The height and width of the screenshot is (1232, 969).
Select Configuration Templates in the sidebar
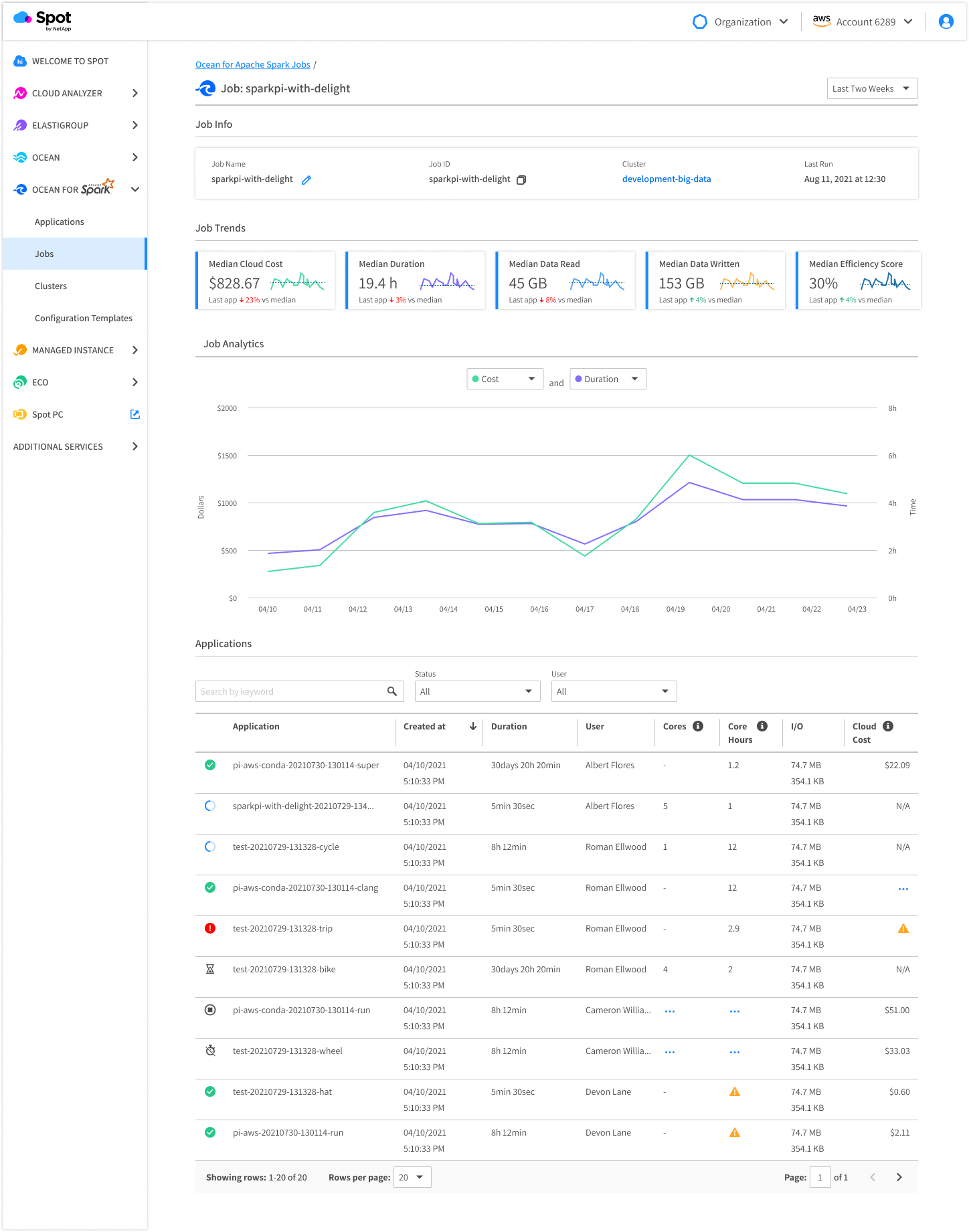click(84, 318)
